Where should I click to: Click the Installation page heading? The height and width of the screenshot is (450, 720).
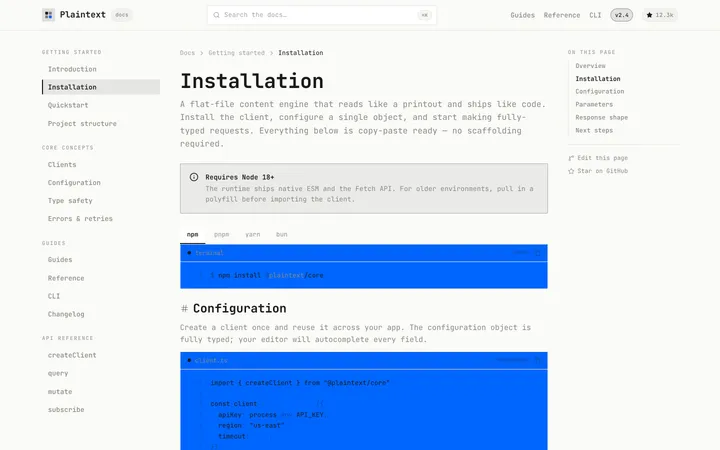252,81
